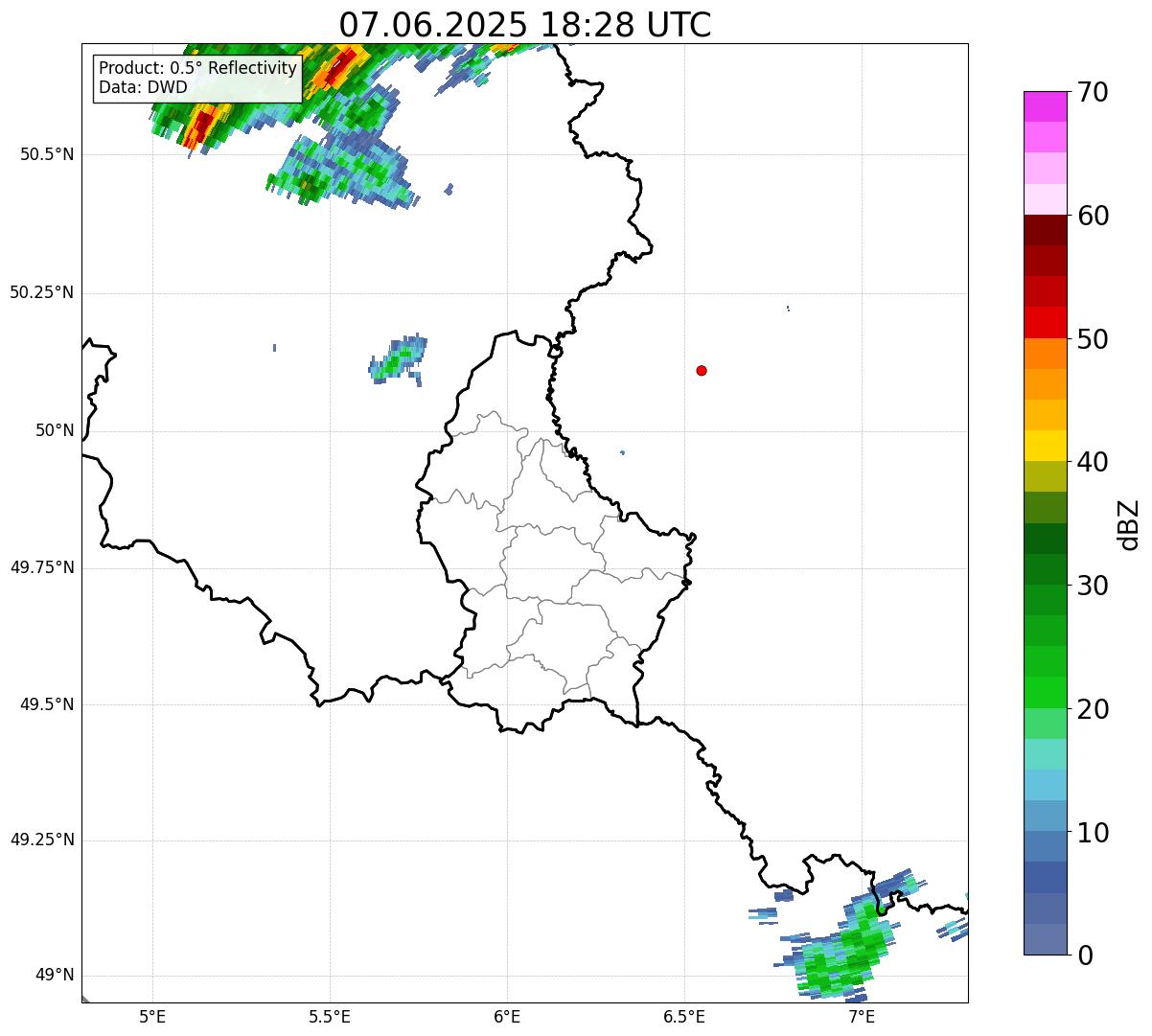Click the 60 tick on colorbar
This screenshot has height=1036, width=1152.
[x=1093, y=216]
